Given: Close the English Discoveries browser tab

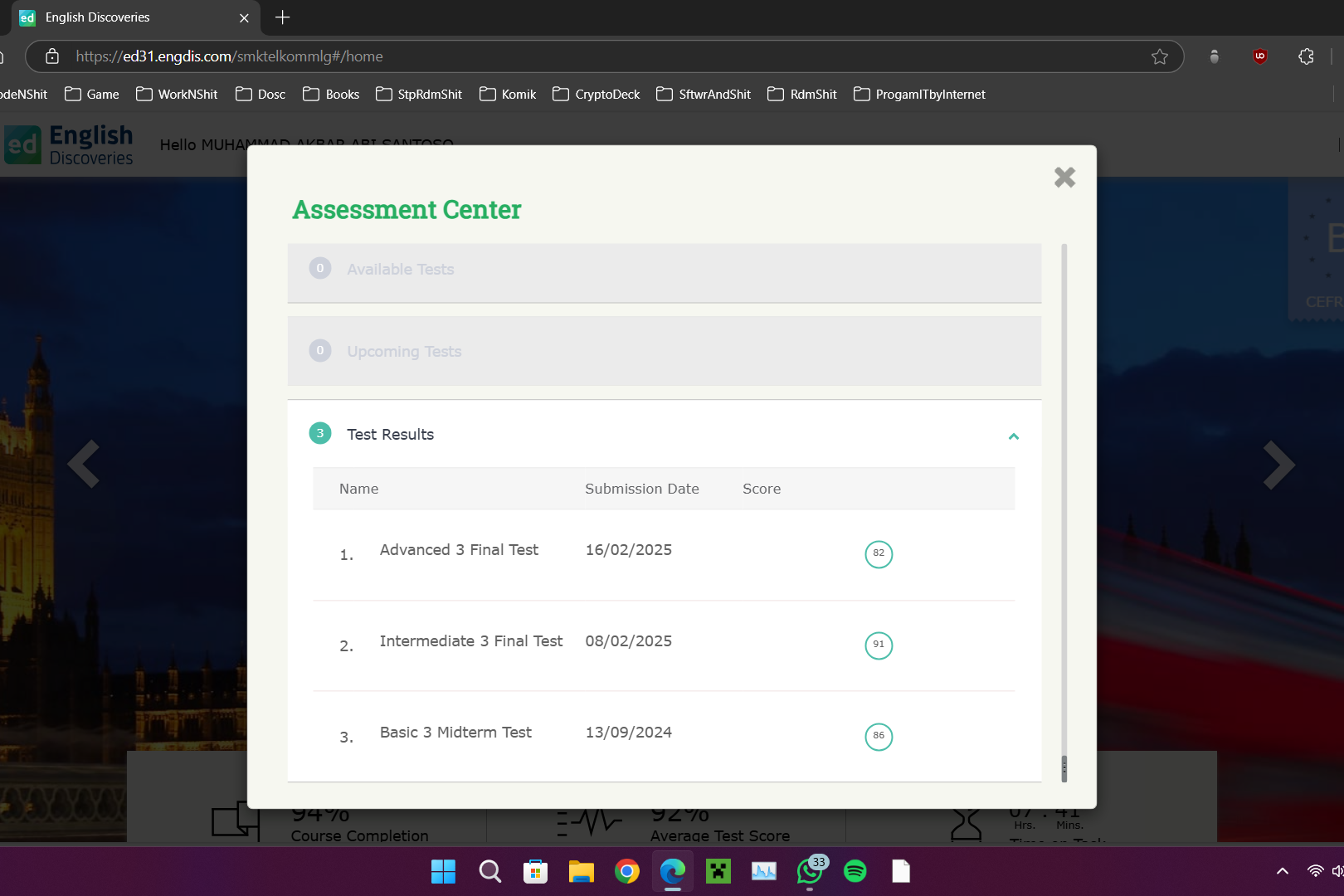Looking at the screenshot, I should (x=244, y=17).
